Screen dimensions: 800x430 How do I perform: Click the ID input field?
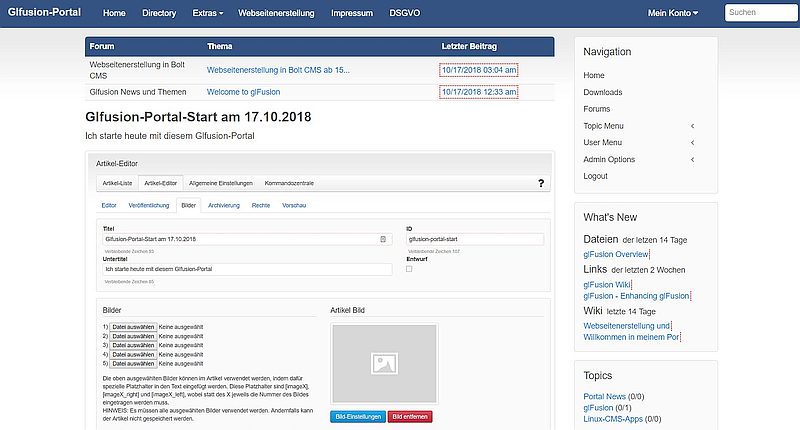click(x=475, y=239)
